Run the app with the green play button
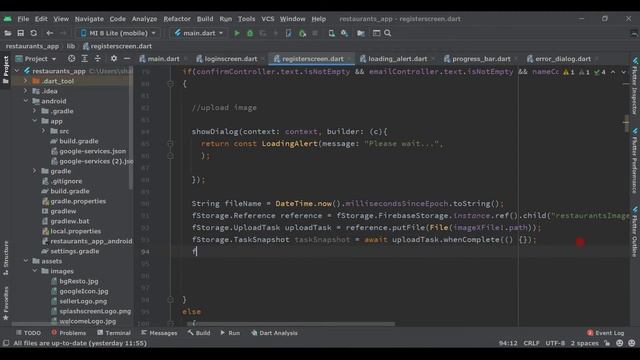640x360 pixels. click(x=237, y=33)
